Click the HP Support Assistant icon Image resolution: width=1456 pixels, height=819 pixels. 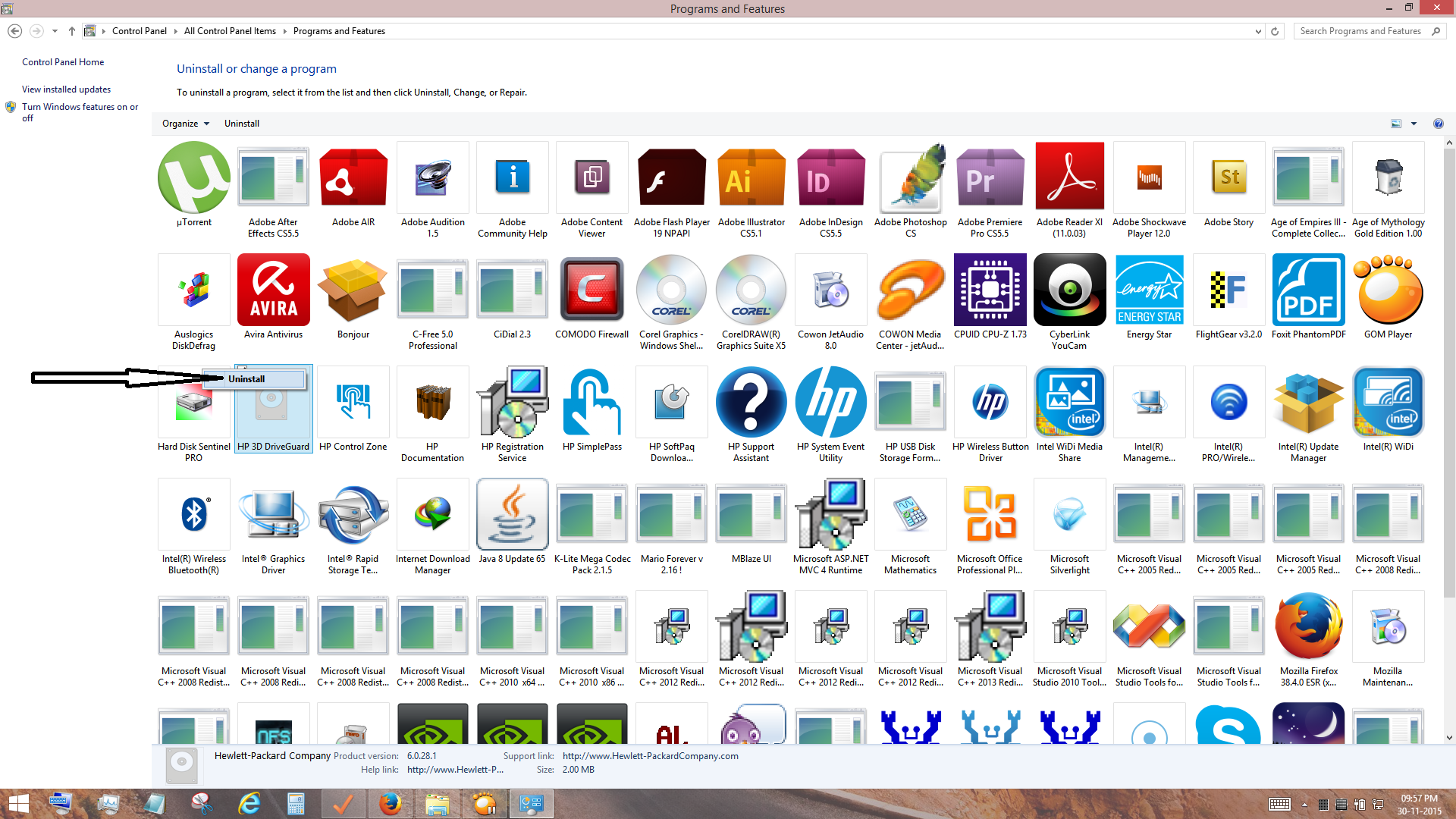[751, 403]
